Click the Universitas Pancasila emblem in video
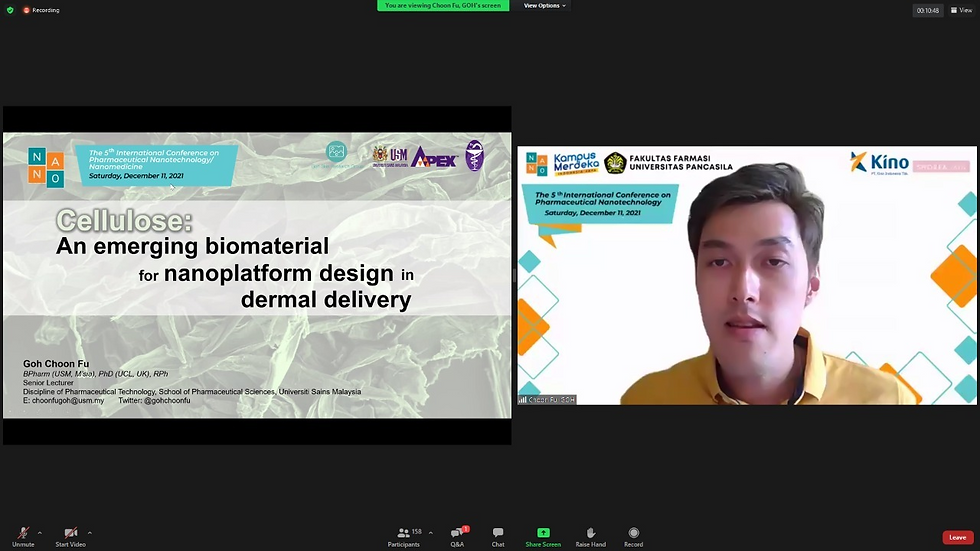 tap(615, 163)
